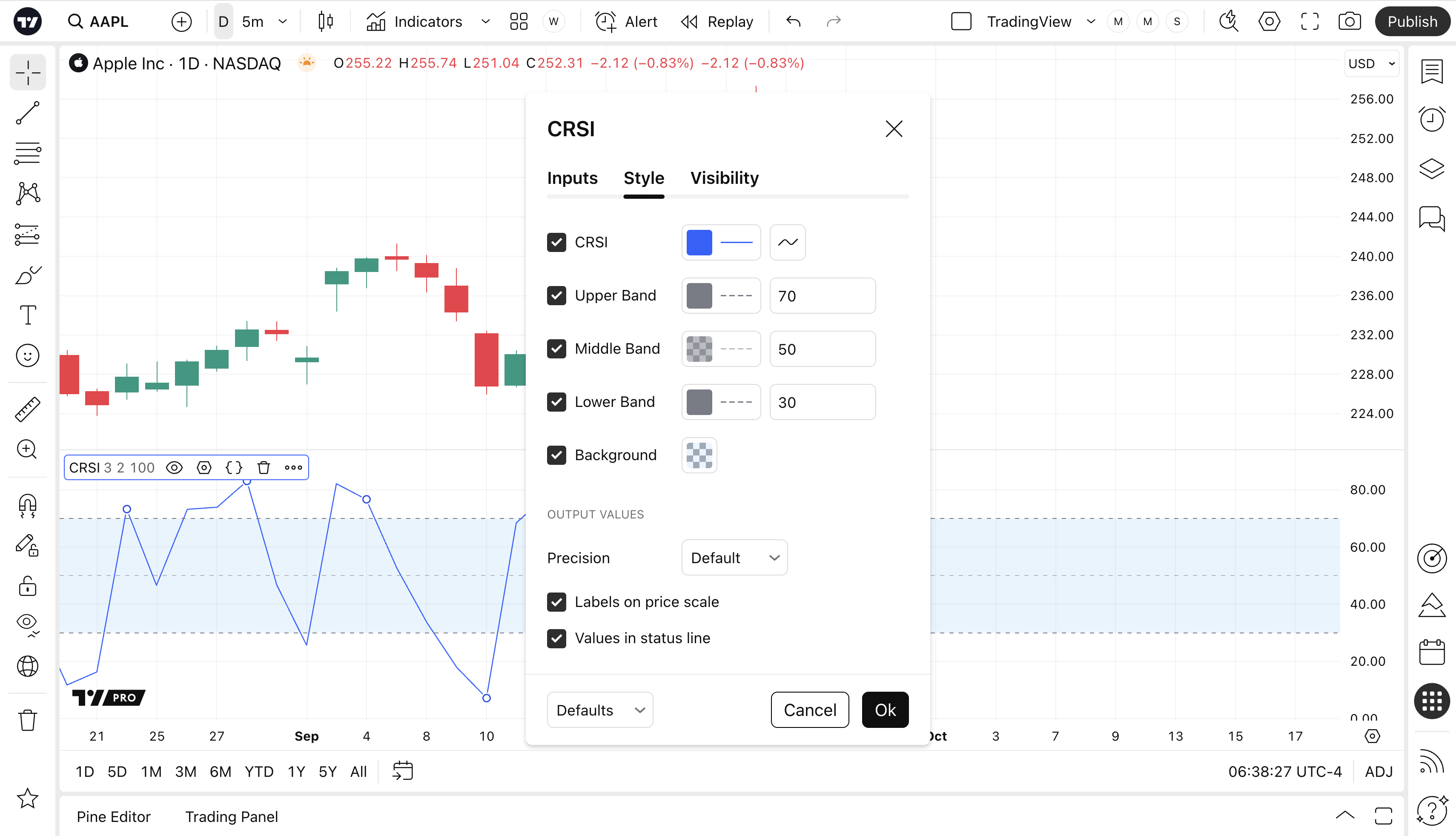Disable Labels on price scale
The image size is (1456, 836).
[x=556, y=602]
